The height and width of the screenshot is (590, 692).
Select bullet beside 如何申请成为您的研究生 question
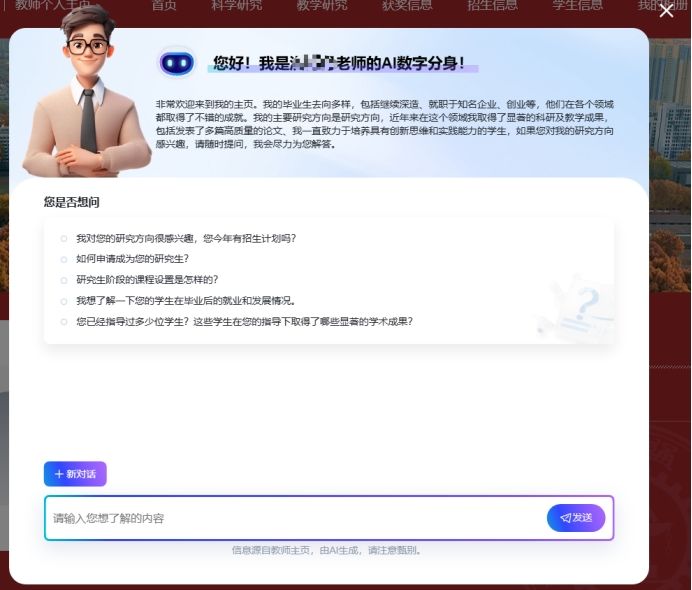(64, 259)
